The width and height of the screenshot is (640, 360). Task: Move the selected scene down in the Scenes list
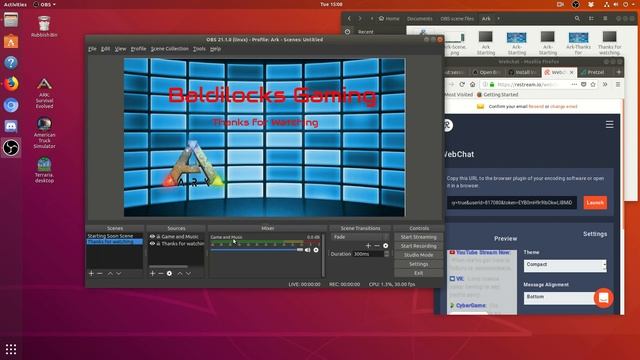coord(119,273)
